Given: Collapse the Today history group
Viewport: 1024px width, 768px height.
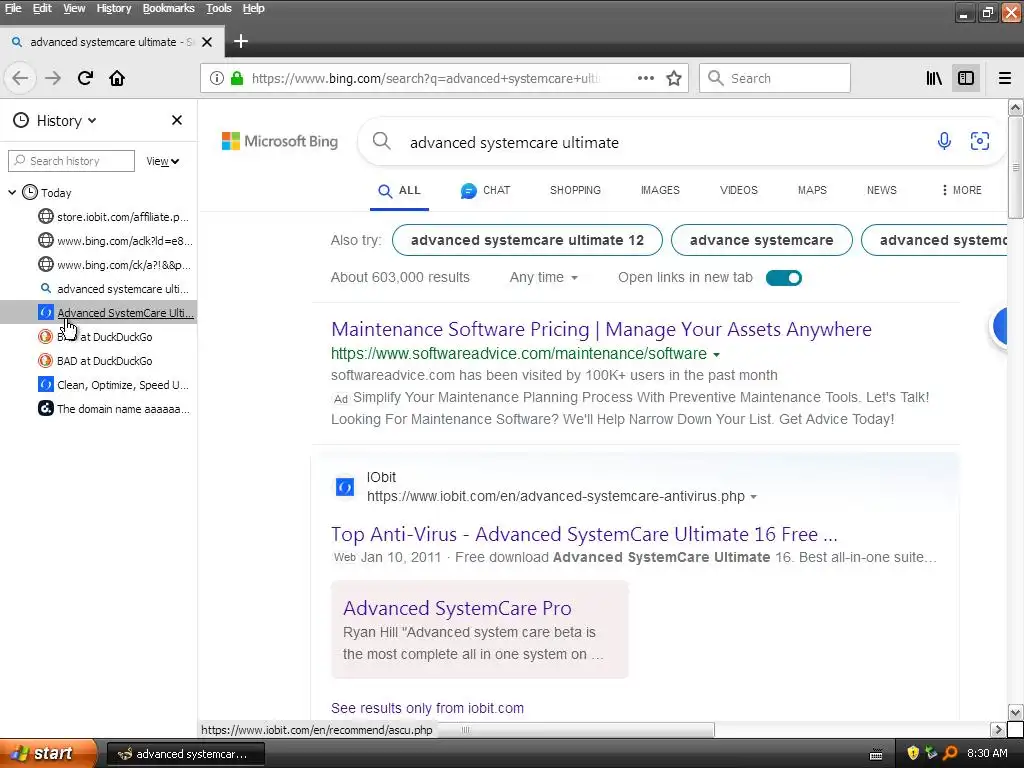Looking at the screenshot, I should click(x=12, y=193).
